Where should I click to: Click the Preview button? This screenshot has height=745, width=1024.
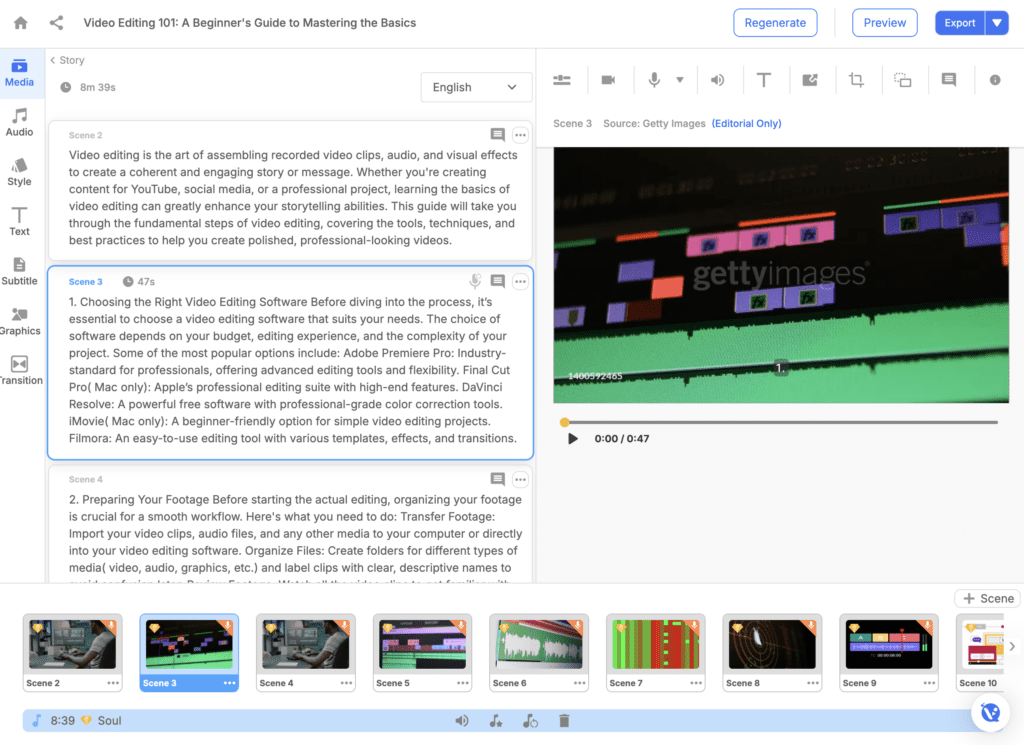(x=884, y=23)
